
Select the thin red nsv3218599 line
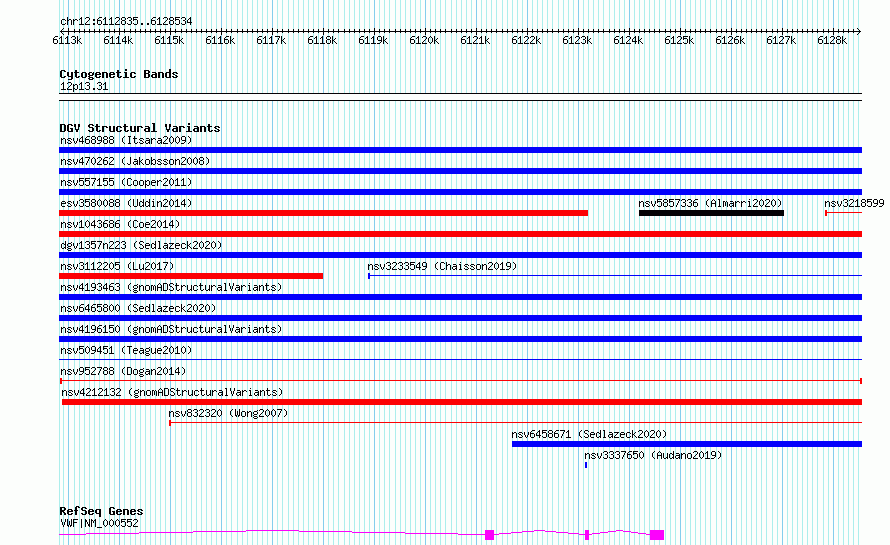click(843, 213)
